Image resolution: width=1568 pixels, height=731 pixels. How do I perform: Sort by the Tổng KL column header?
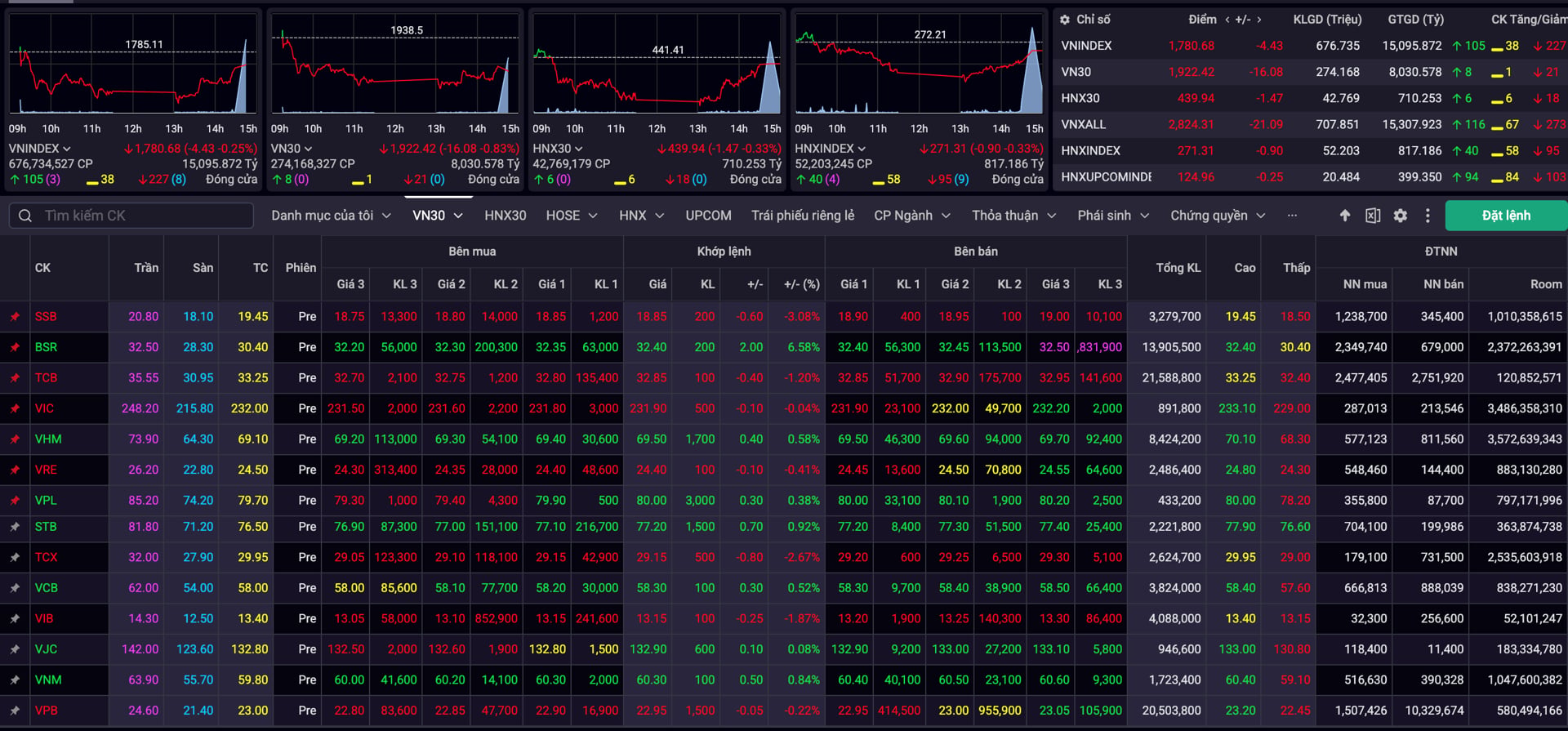pyautogui.click(x=1178, y=268)
